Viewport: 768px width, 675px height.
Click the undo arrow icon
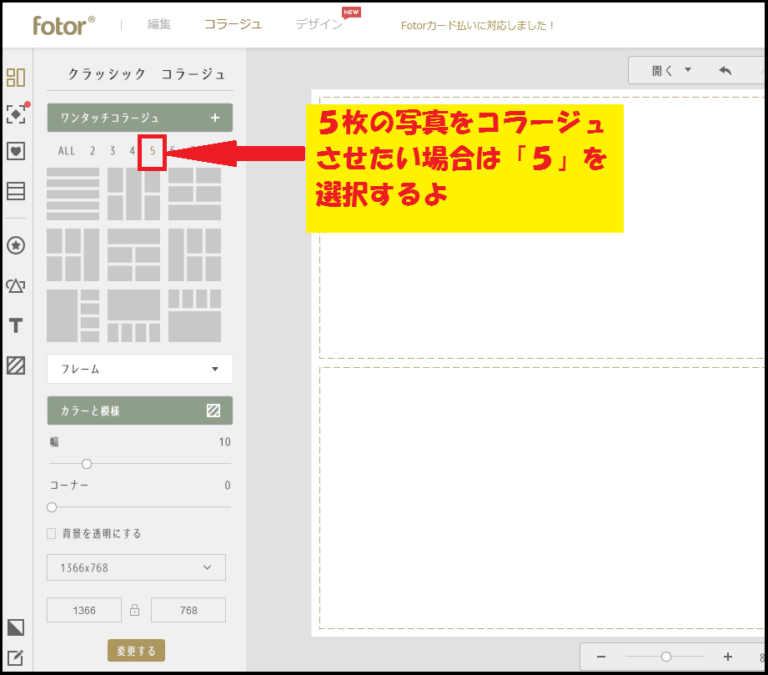725,71
